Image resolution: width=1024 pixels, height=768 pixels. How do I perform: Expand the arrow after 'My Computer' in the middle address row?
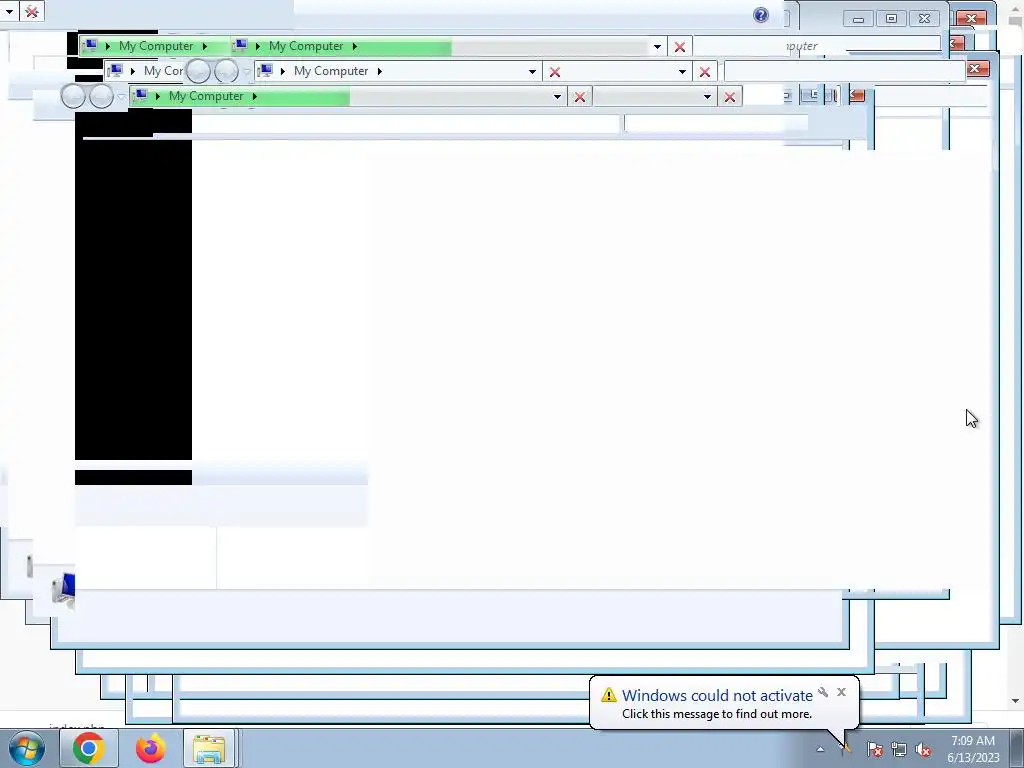click(x=379, y=71)
